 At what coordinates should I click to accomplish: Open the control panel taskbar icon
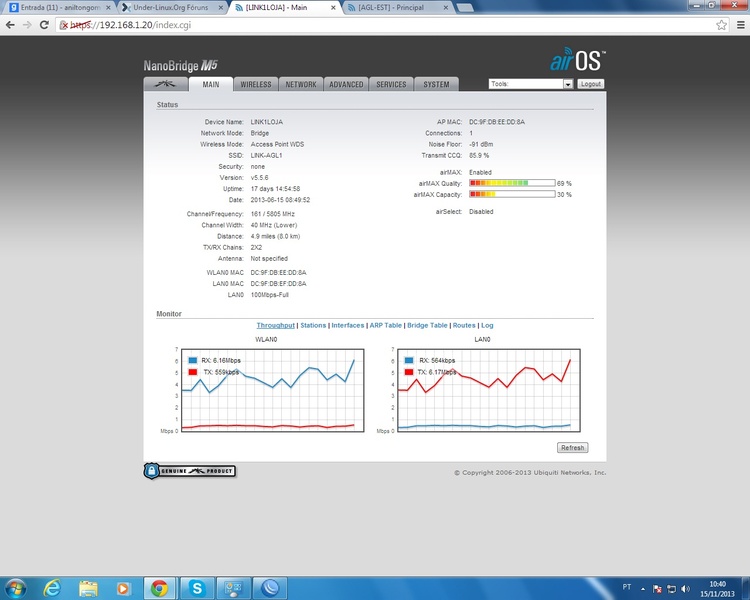[233, 588]
